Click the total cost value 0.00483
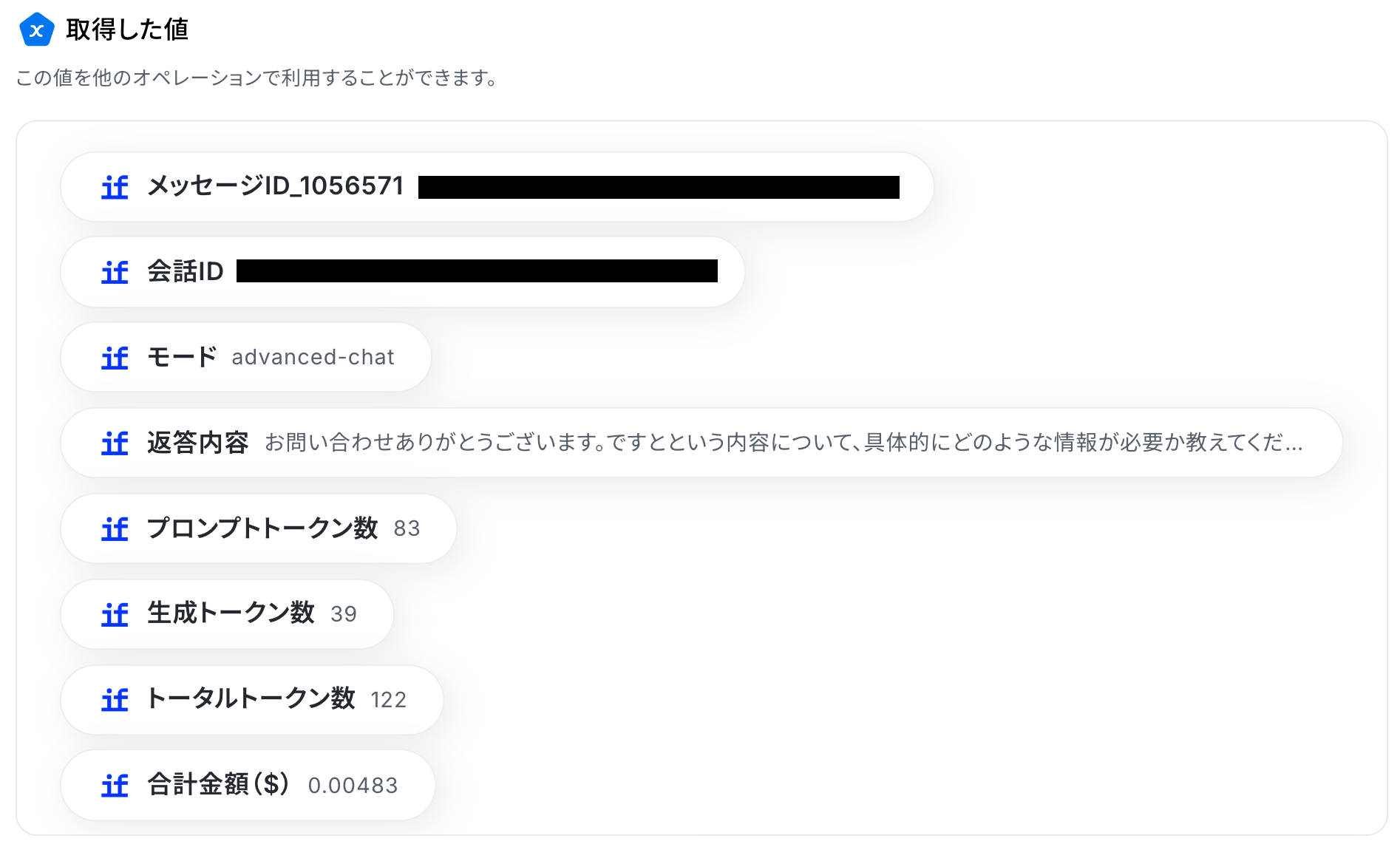The width and height of the screenshot is (1400, 844). (x=353, y=786)
